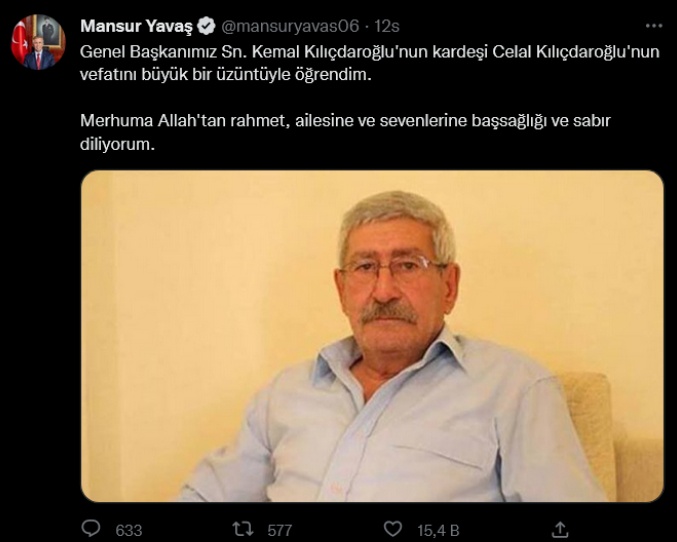
Task: Open the reply speech bubble icon
Action: pyautogui.click(x=91, y=529)
